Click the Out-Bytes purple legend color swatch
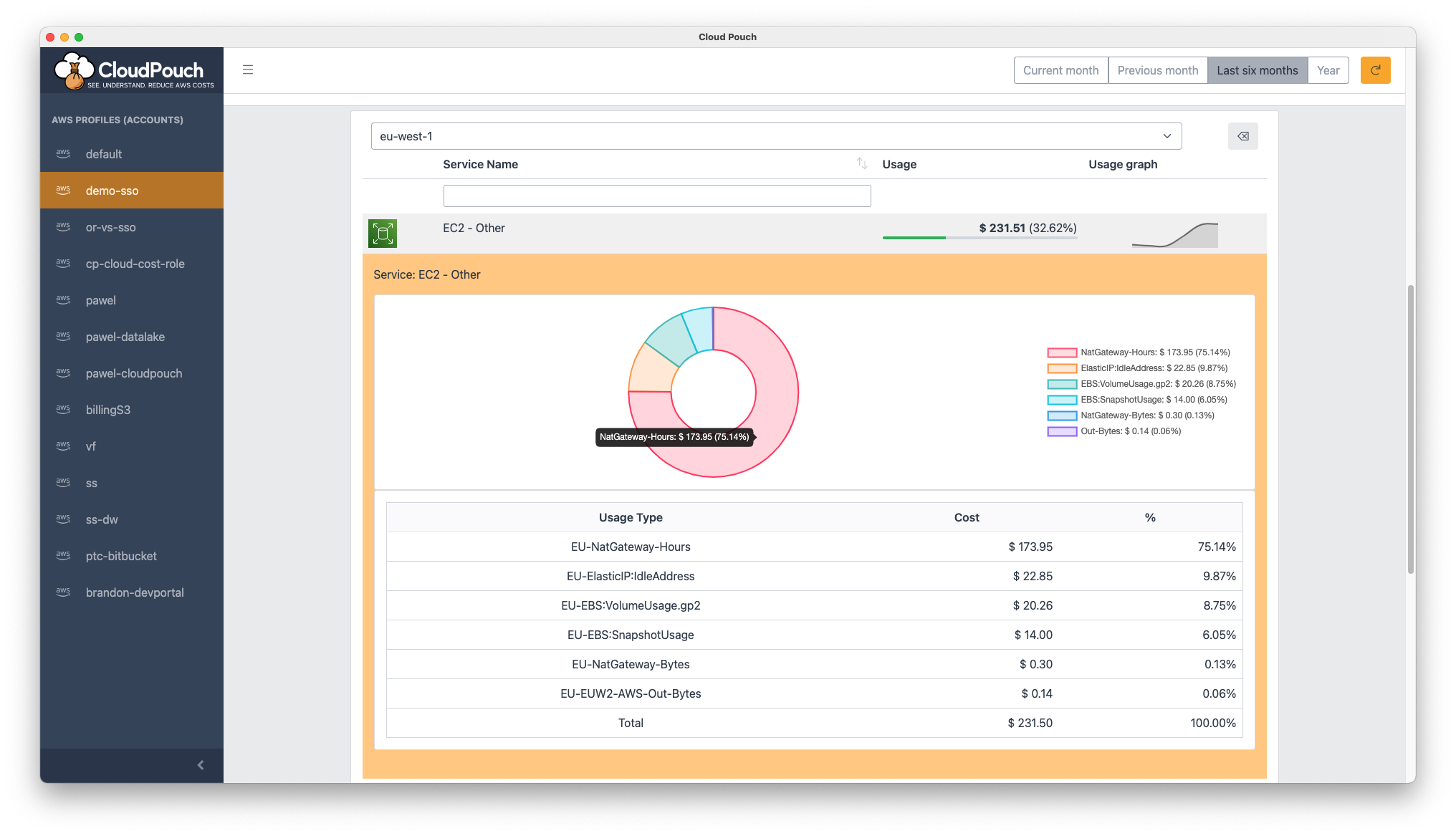 [x=1062, y=431]
